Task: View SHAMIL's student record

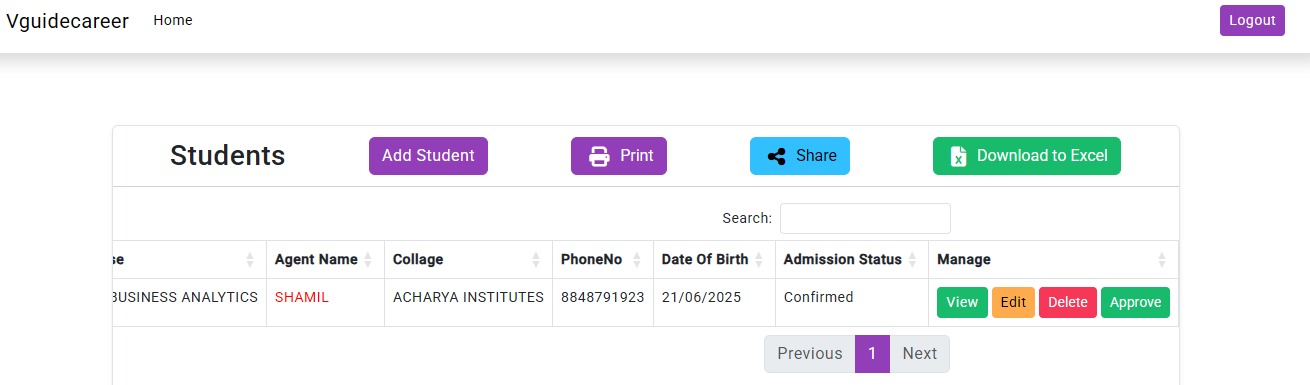Action: point(962,303)
